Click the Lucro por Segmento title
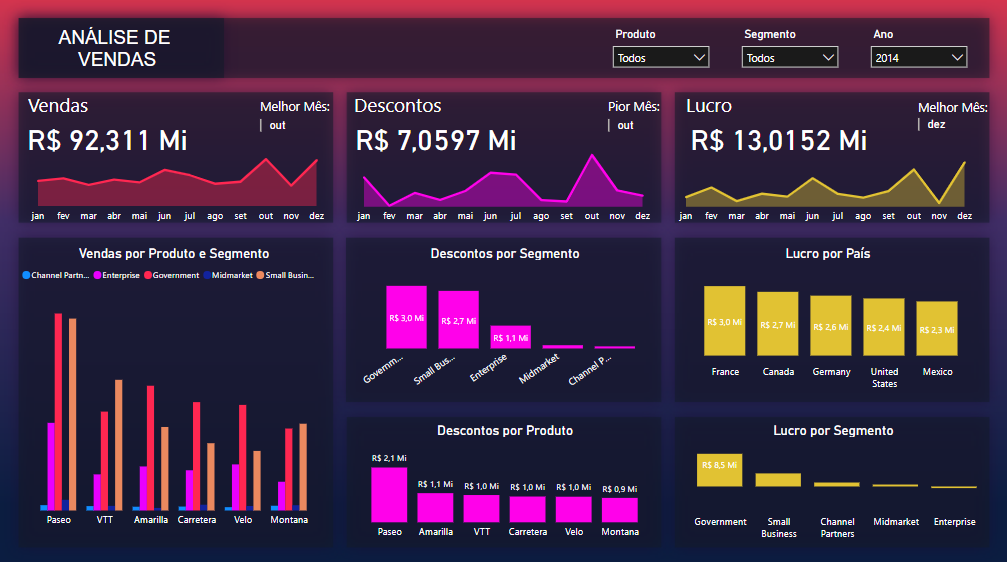This screenshot has height=562, width=1007. [833, 431]
